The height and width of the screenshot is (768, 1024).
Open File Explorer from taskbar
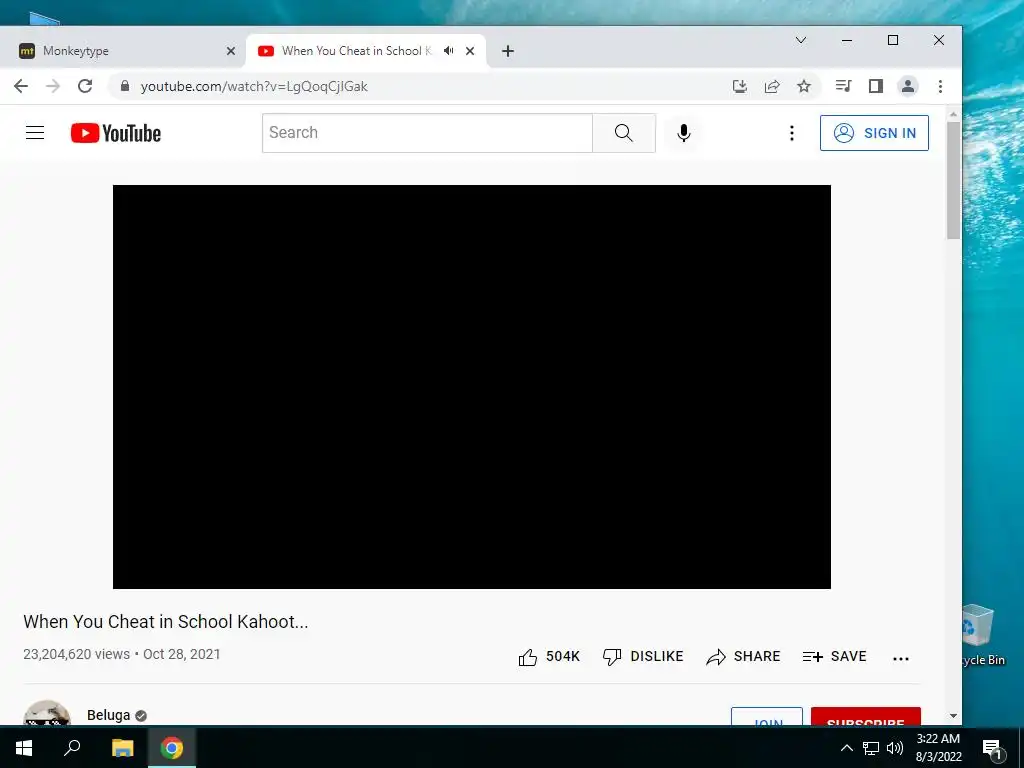tap(122, 748)
